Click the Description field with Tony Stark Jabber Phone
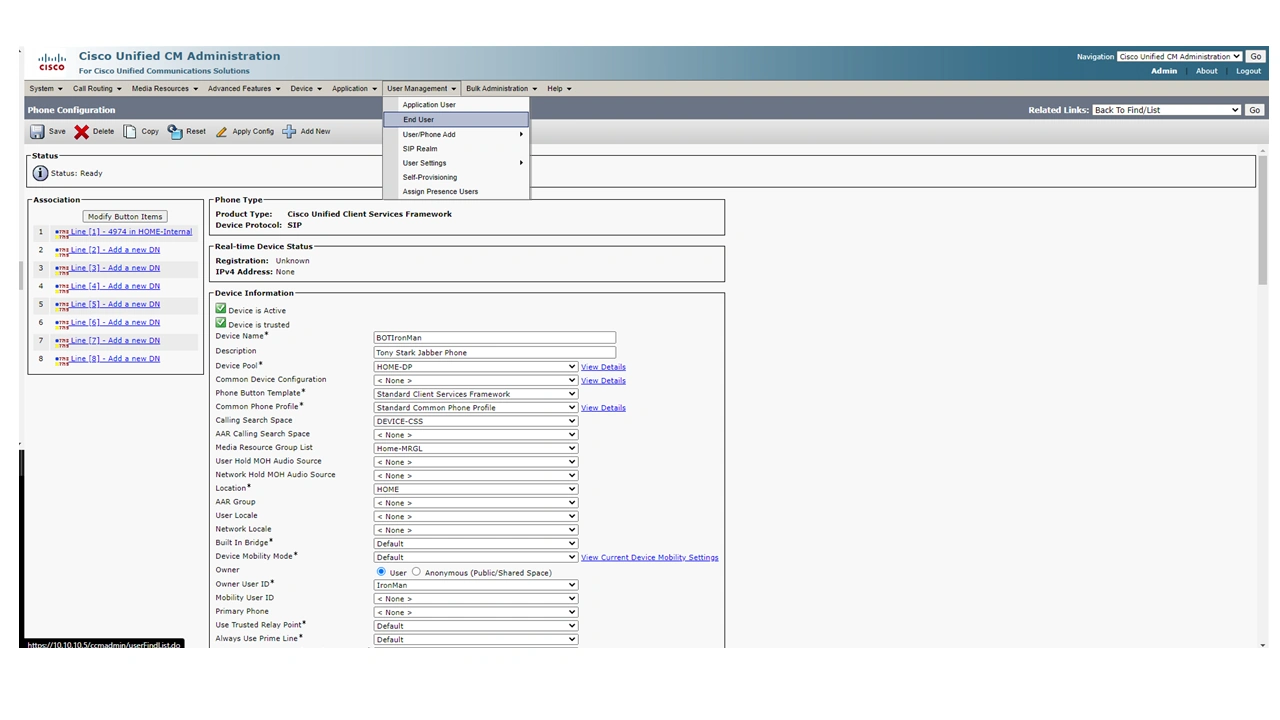Screen dimensions: 1280x720 (495, 352)
